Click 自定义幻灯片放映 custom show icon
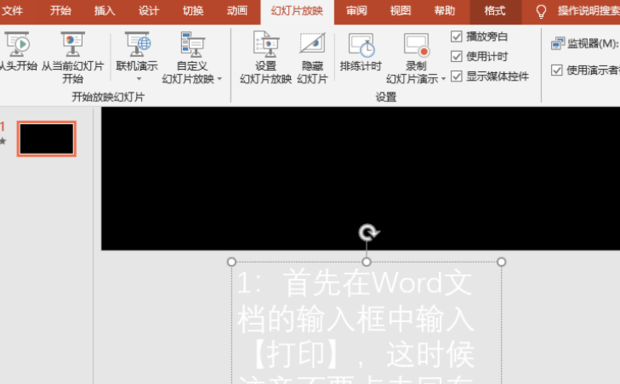Image resolution: width=620 pixels, height=384 pixels. pyautogui.click(x=193, y=44)
